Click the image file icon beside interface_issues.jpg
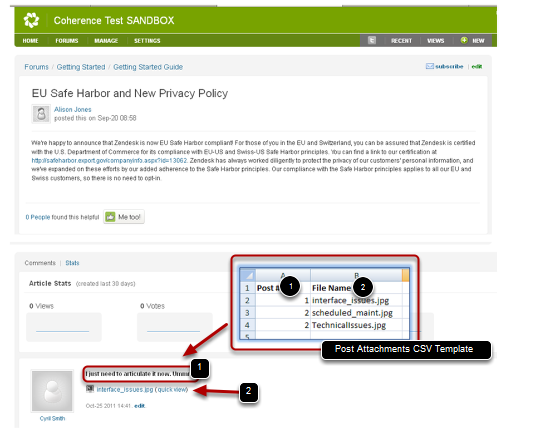The width and height of the screenshot is (540, 433). 90,389
